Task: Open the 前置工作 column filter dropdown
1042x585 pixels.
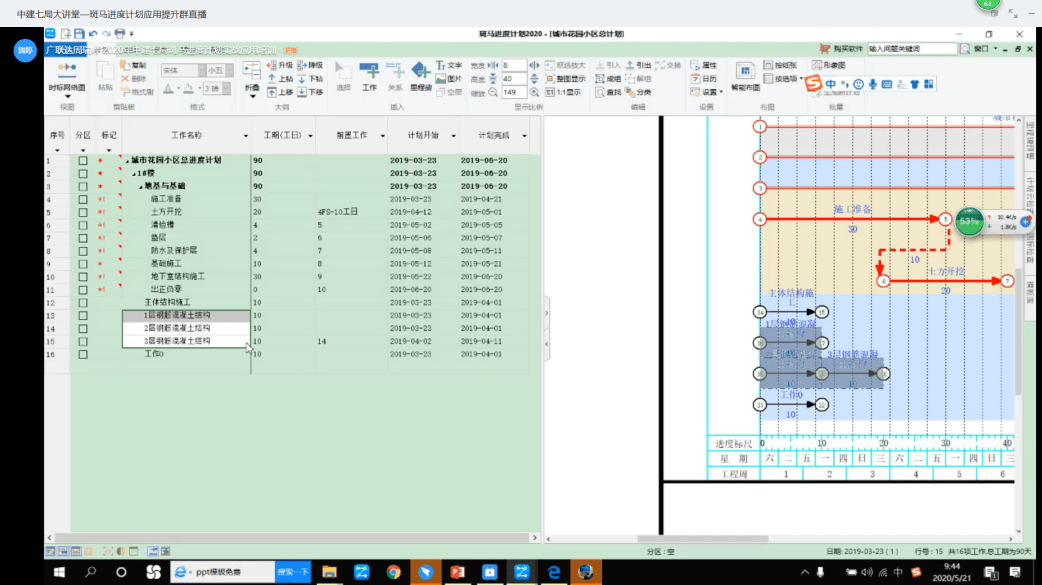Action: pos(382,136)
